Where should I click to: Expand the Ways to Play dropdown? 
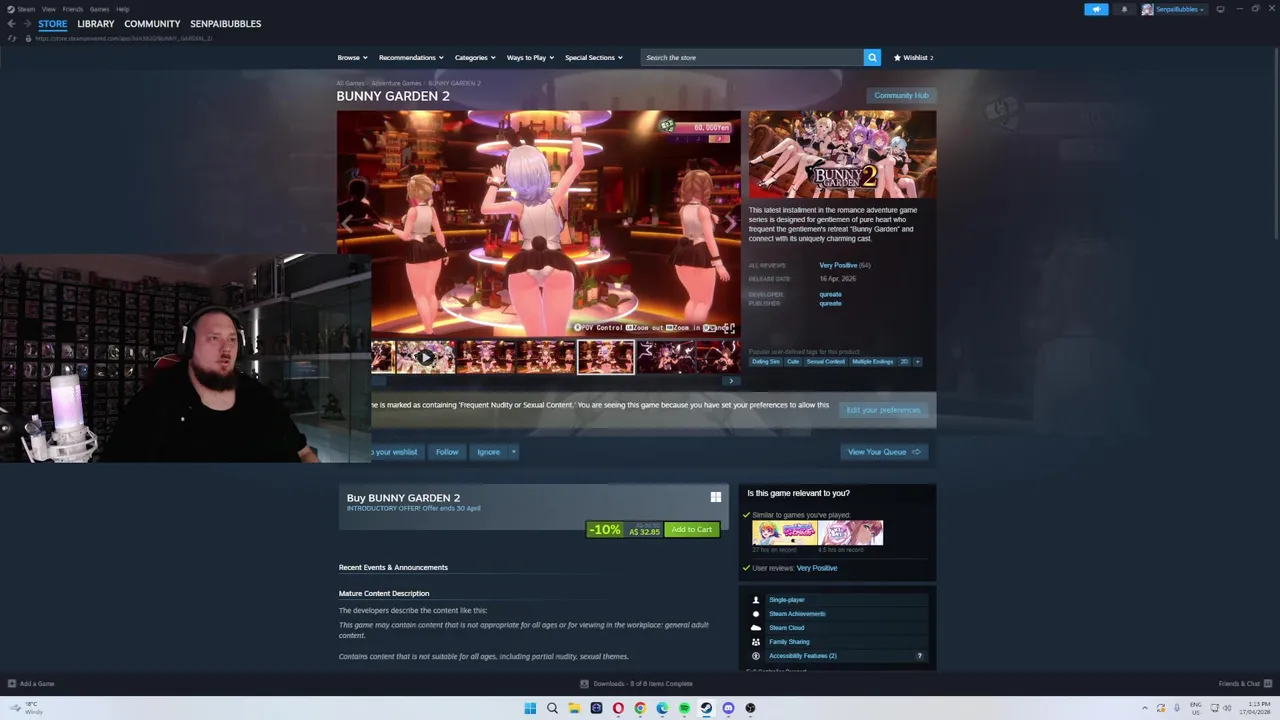[530, 58]
